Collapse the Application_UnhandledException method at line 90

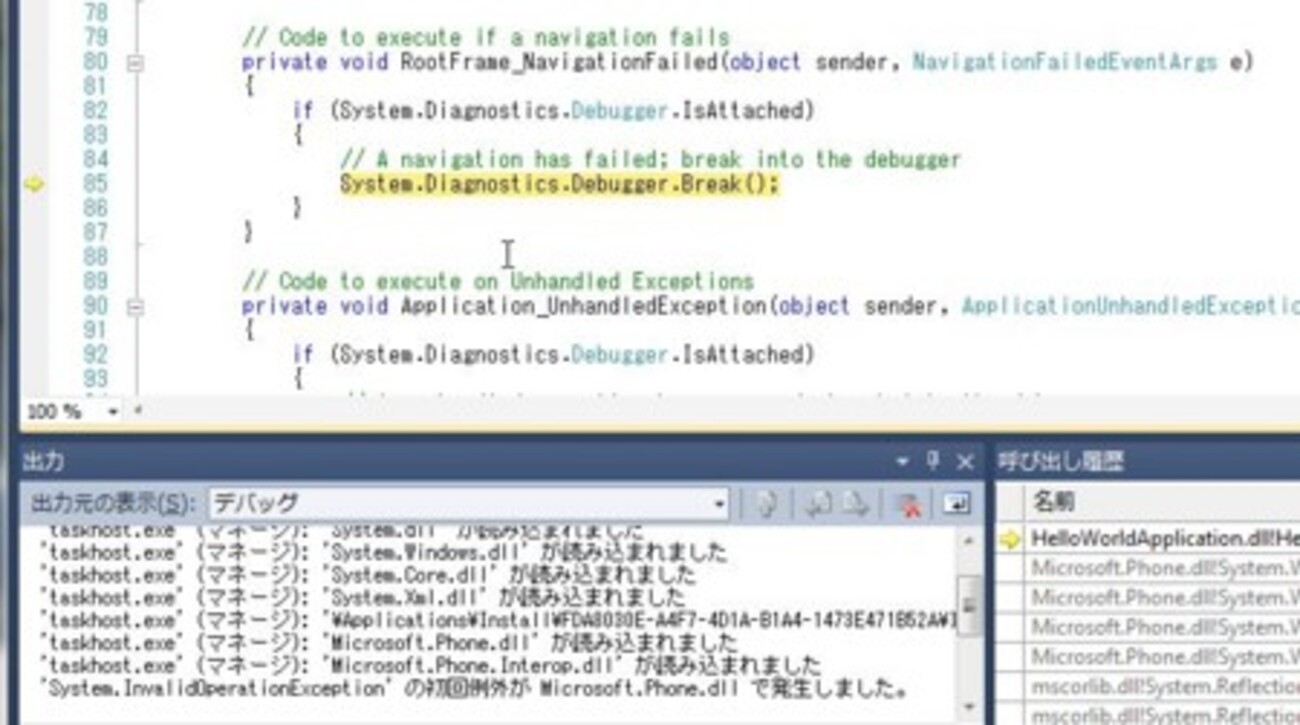point(135,307)
